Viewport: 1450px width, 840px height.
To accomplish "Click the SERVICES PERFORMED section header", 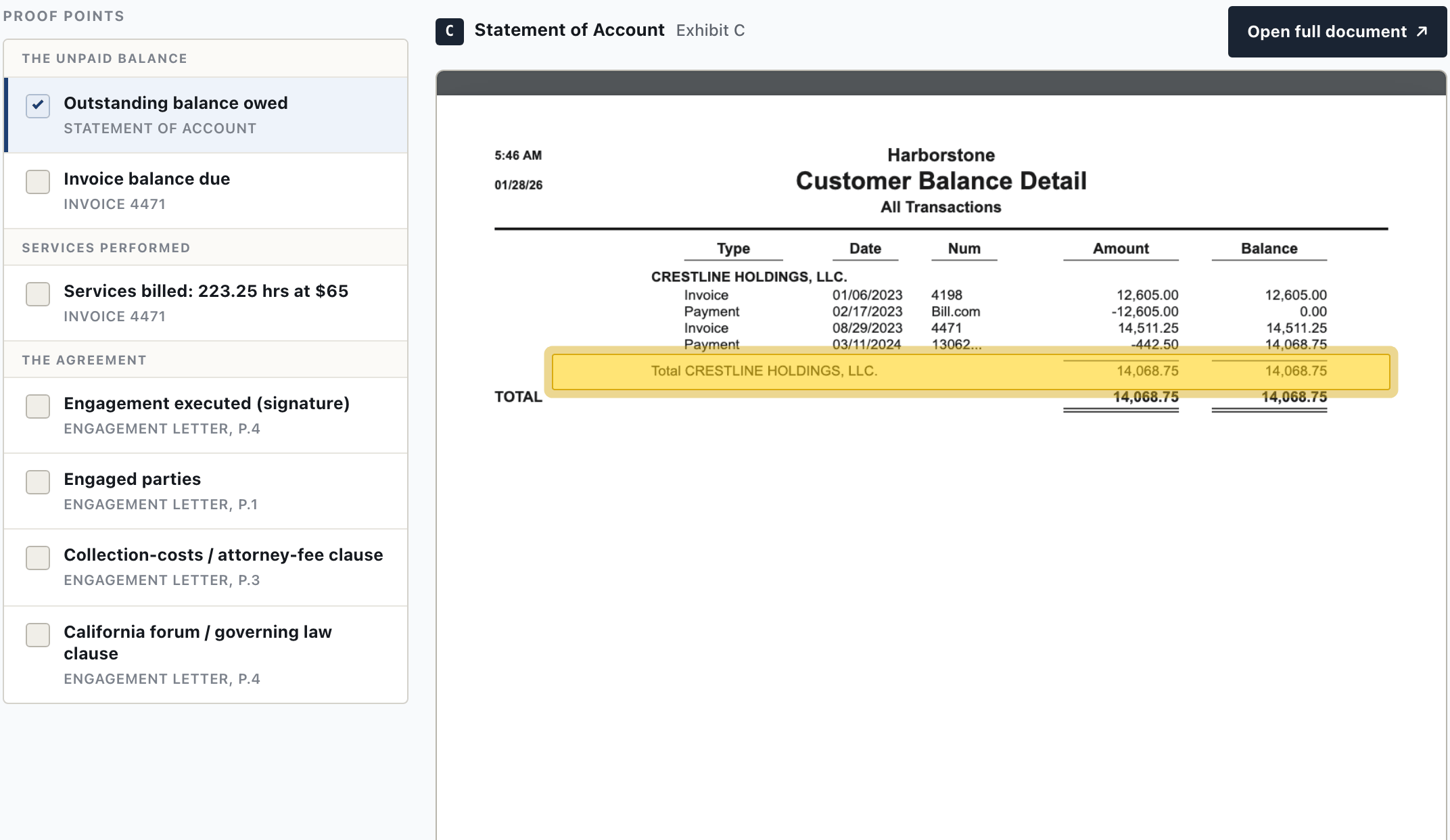I will [x=106, y=248].
